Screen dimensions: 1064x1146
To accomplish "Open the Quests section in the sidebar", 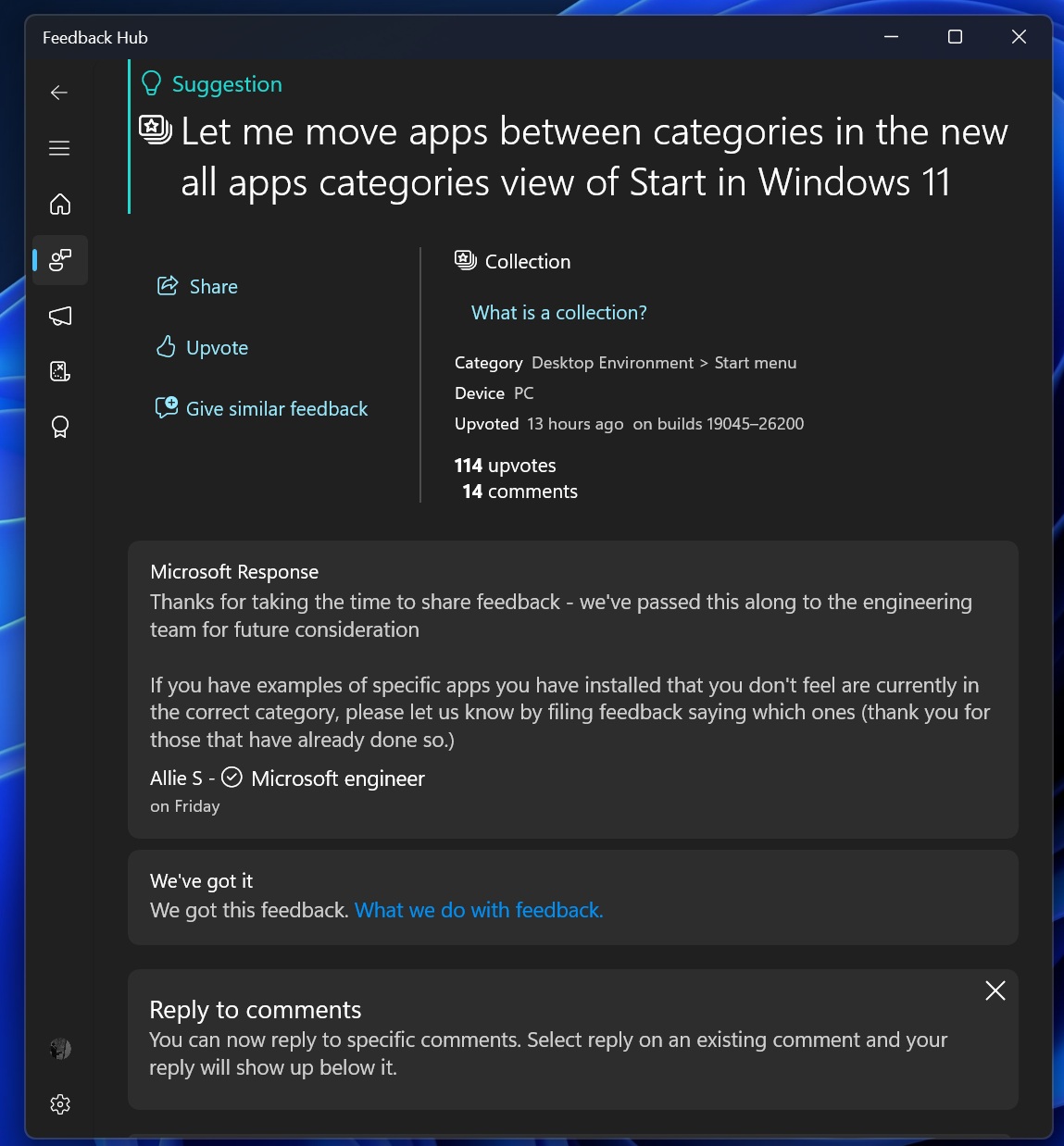I will pyautogui.click(x=59, y=371).
